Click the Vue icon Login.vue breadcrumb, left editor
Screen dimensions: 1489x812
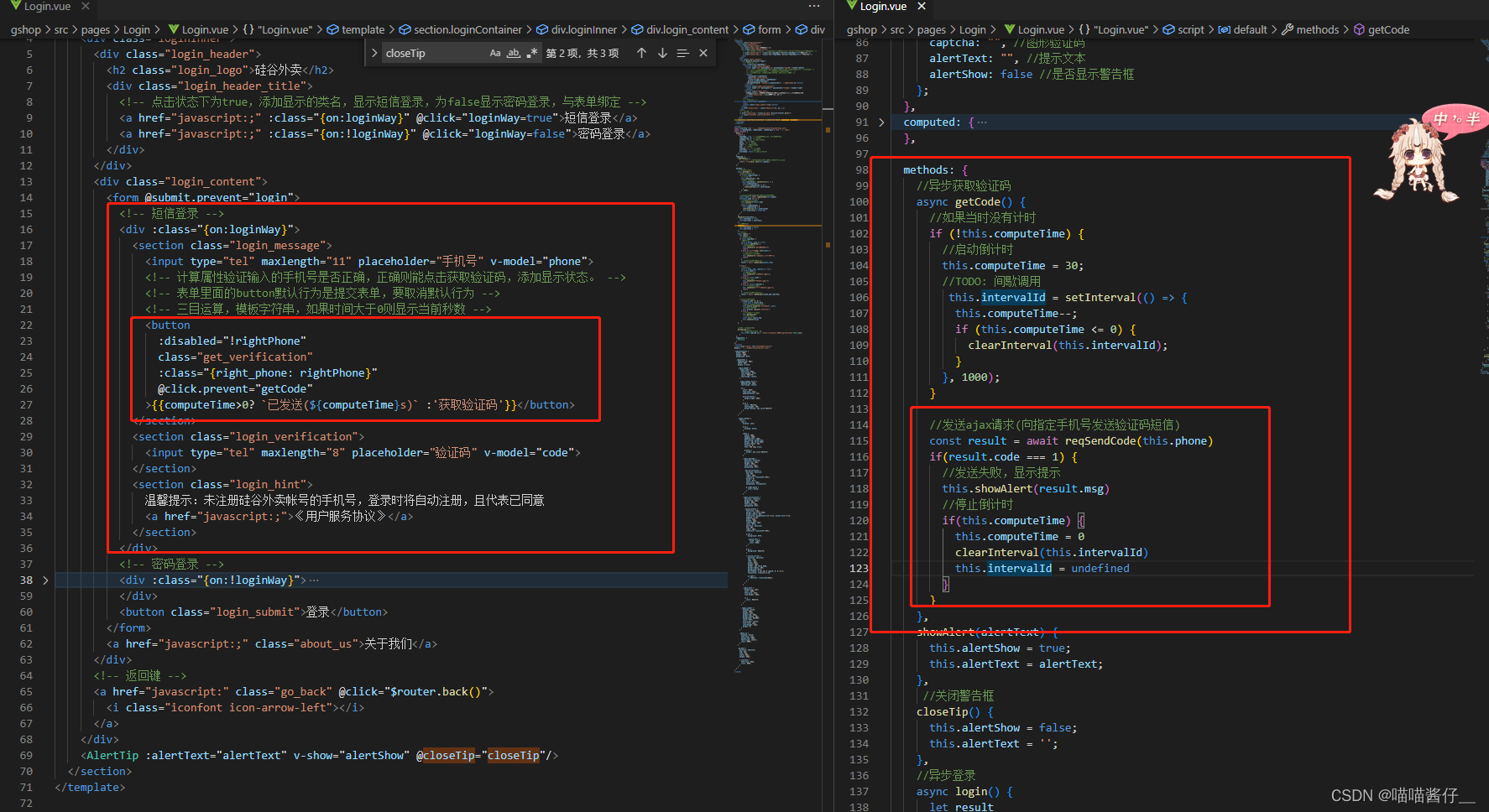199,29
